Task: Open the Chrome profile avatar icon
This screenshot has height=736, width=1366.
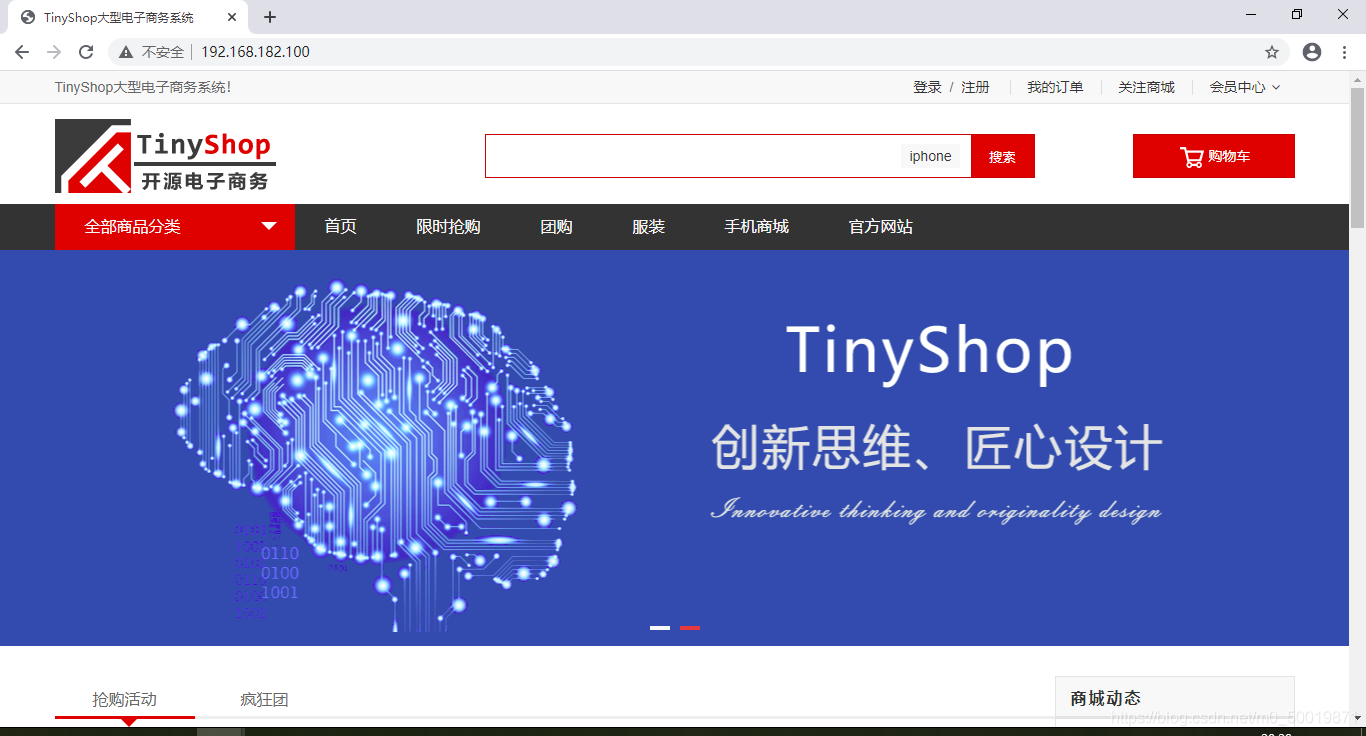Action: pos(1312,52)
